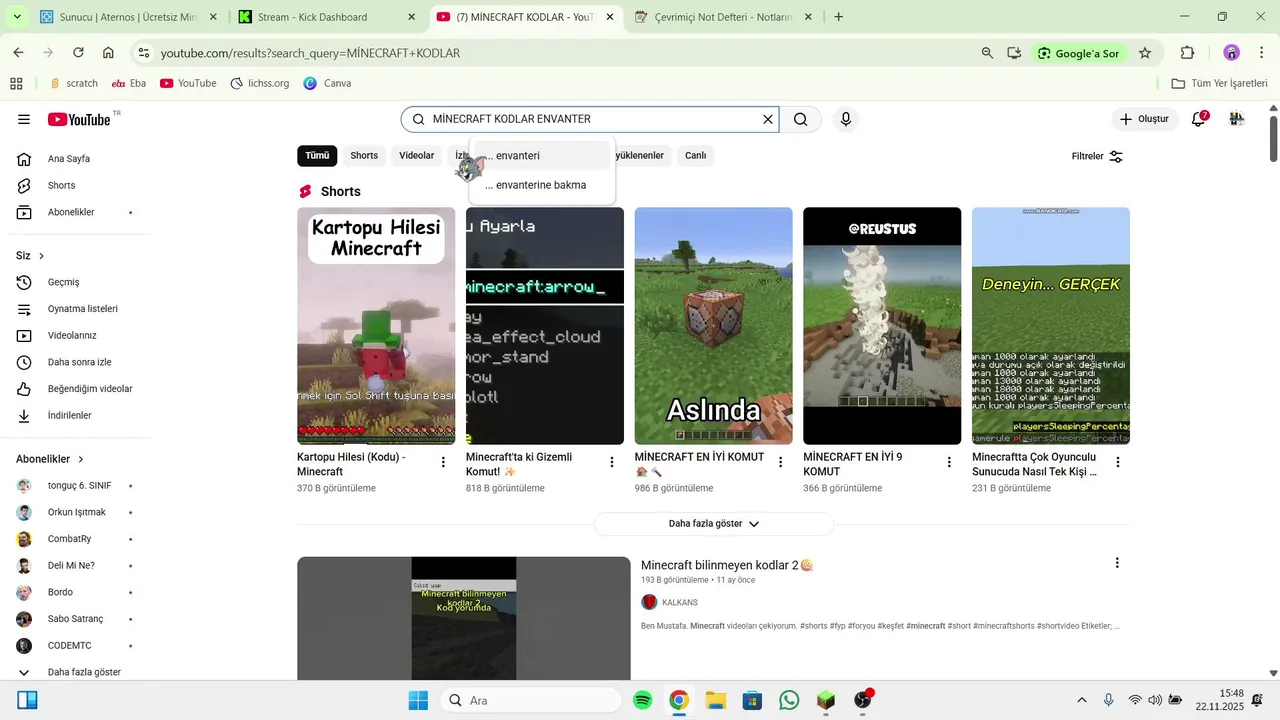Expand more Shorts with Daha fazla göster
Image resolution: width=1280 pixels, height=720 pixels.
pos(714,524)
